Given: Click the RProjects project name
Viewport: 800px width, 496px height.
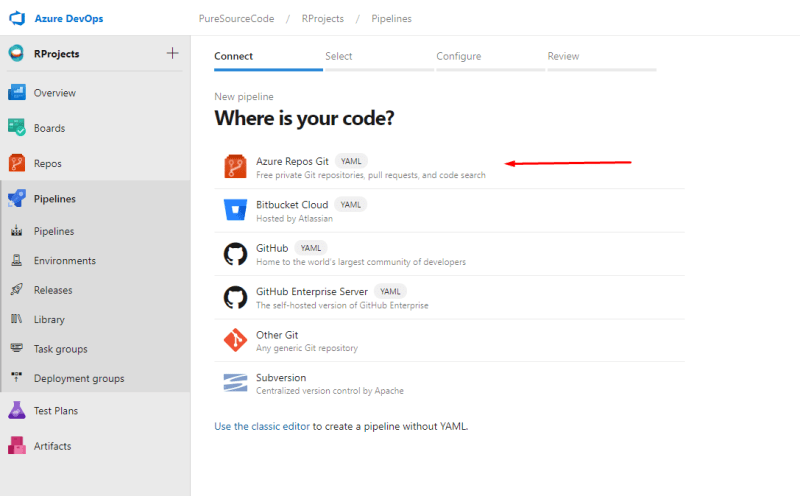Looking at the screenshot, I should pyautogui.click(x=57, y=54).
